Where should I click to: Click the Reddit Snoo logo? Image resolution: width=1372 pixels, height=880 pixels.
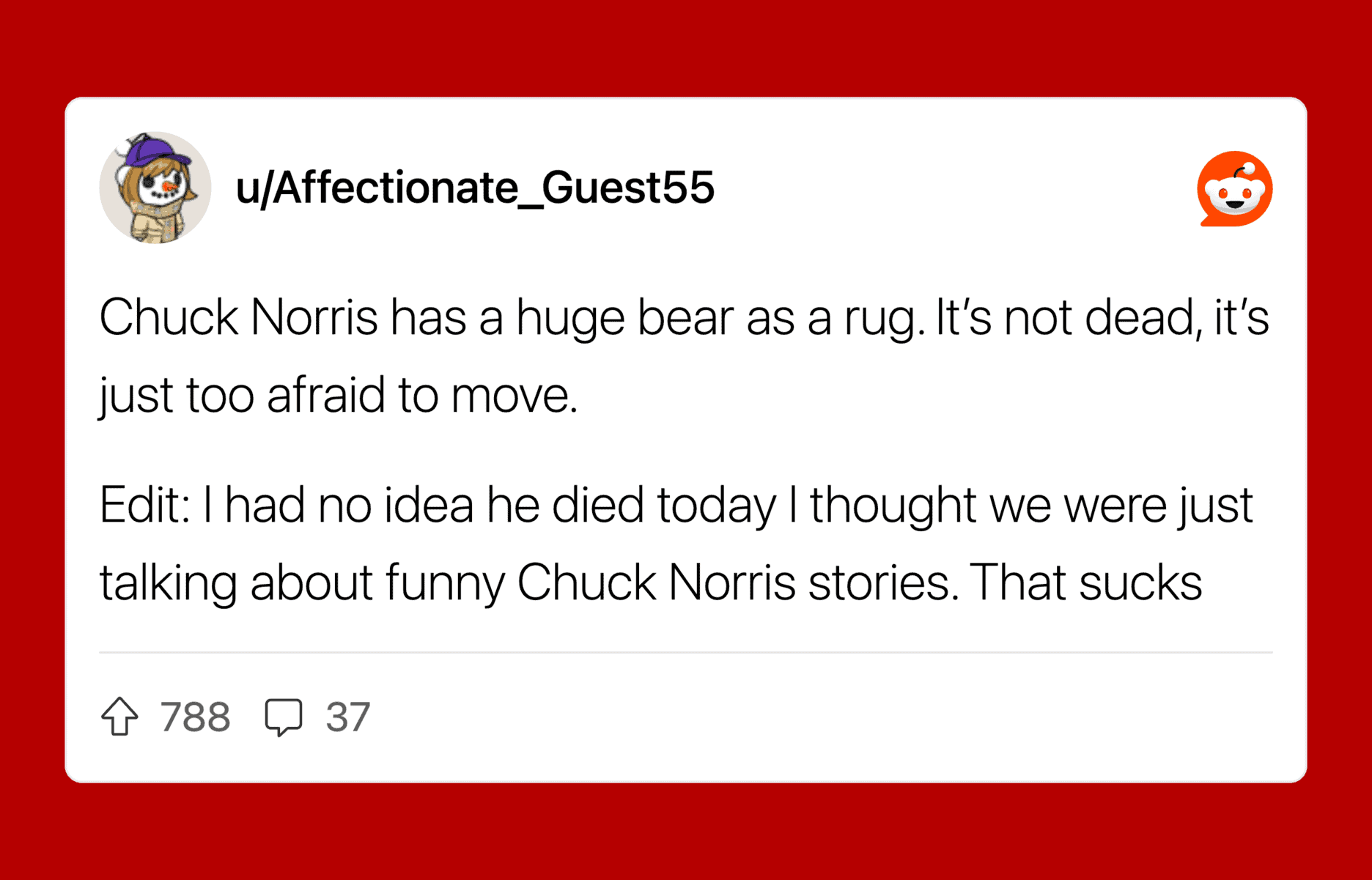1234,188
